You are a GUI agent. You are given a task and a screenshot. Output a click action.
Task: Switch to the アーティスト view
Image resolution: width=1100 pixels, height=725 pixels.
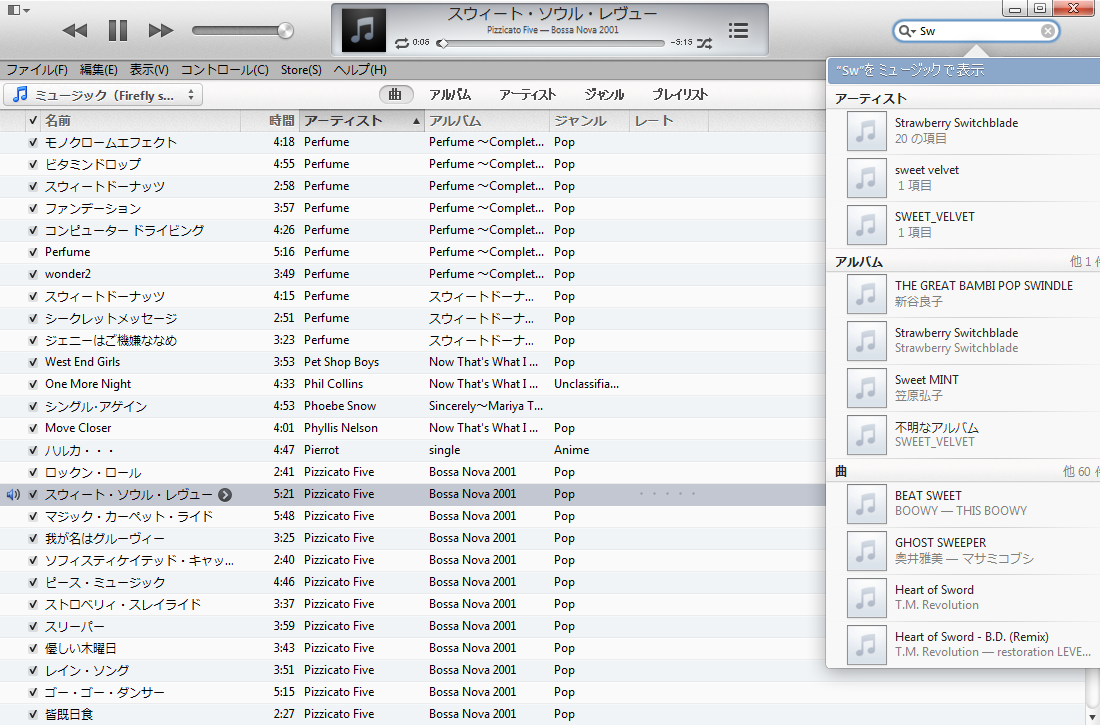click(528, 94)
